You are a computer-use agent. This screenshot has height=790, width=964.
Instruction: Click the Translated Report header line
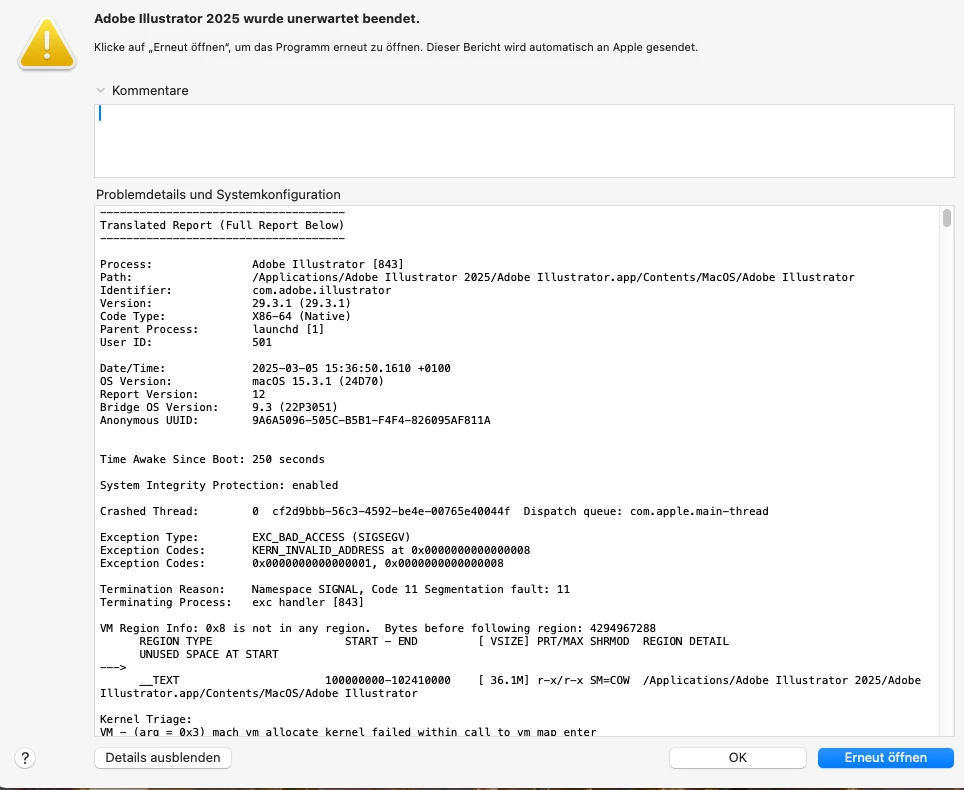222,225
